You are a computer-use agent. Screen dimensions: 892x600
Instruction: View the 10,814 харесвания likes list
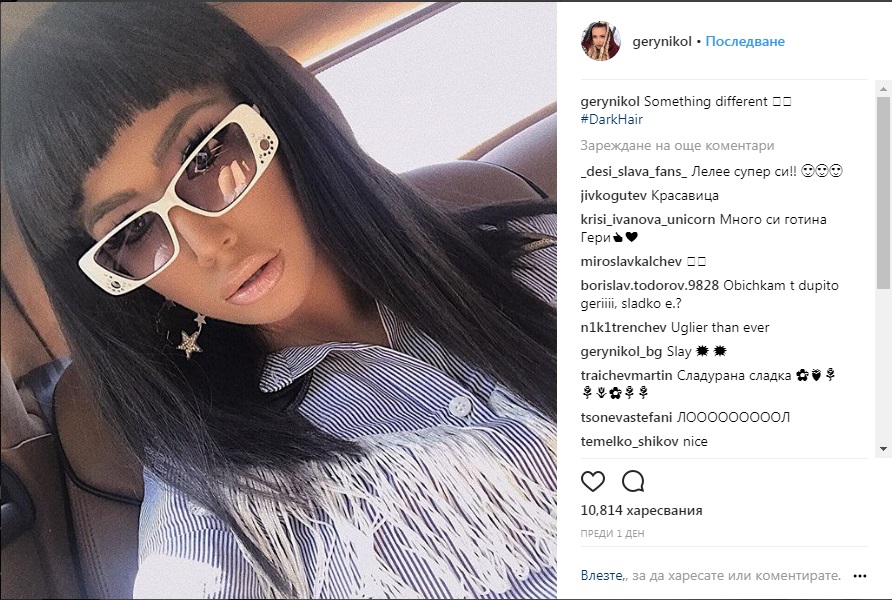(x=641, y=510)
